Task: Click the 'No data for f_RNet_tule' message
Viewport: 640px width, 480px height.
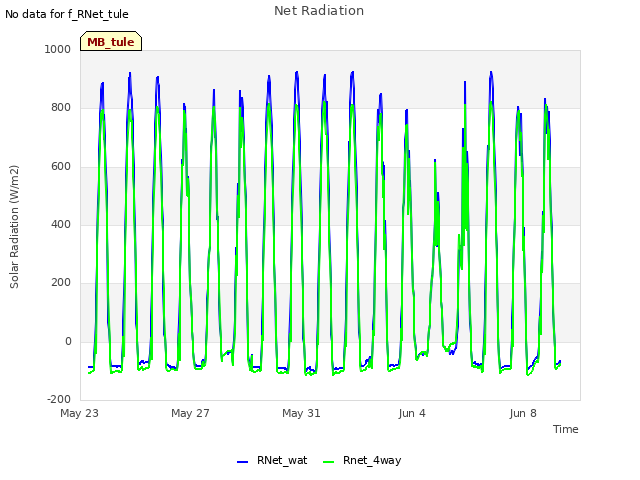Action: pos(67,14)
